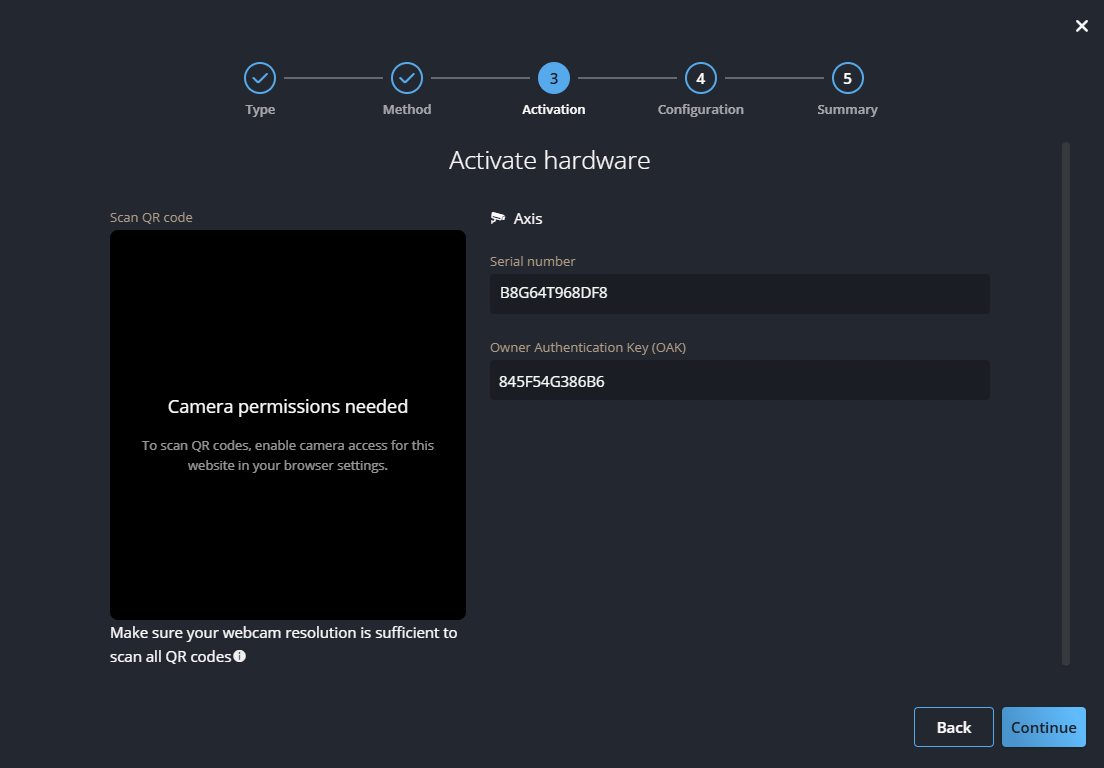Click the vertical scrollbar on the right

(1065, 402)
